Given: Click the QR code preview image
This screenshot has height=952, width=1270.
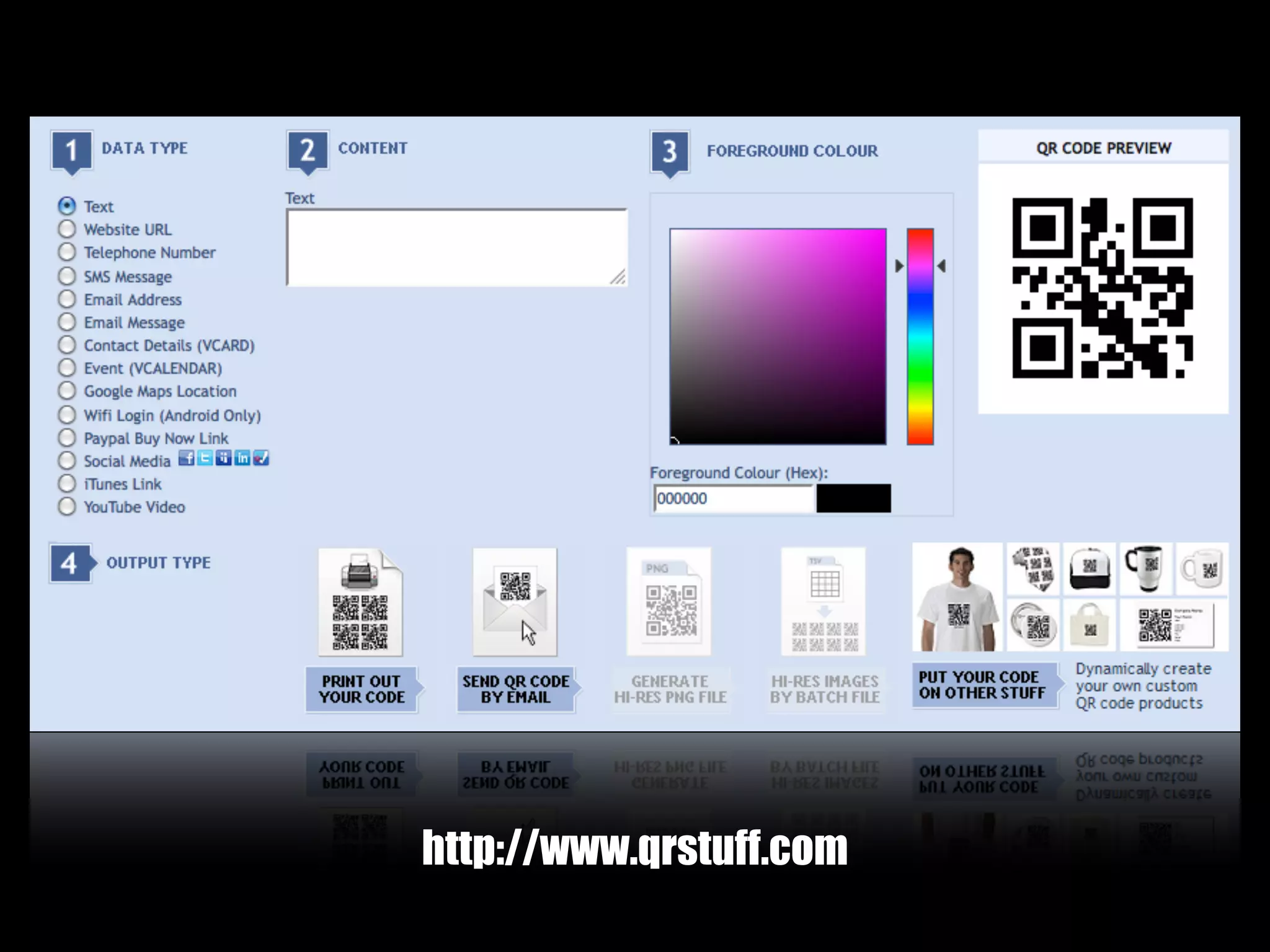Looking at the screenshot, I should click(1103, 288).
